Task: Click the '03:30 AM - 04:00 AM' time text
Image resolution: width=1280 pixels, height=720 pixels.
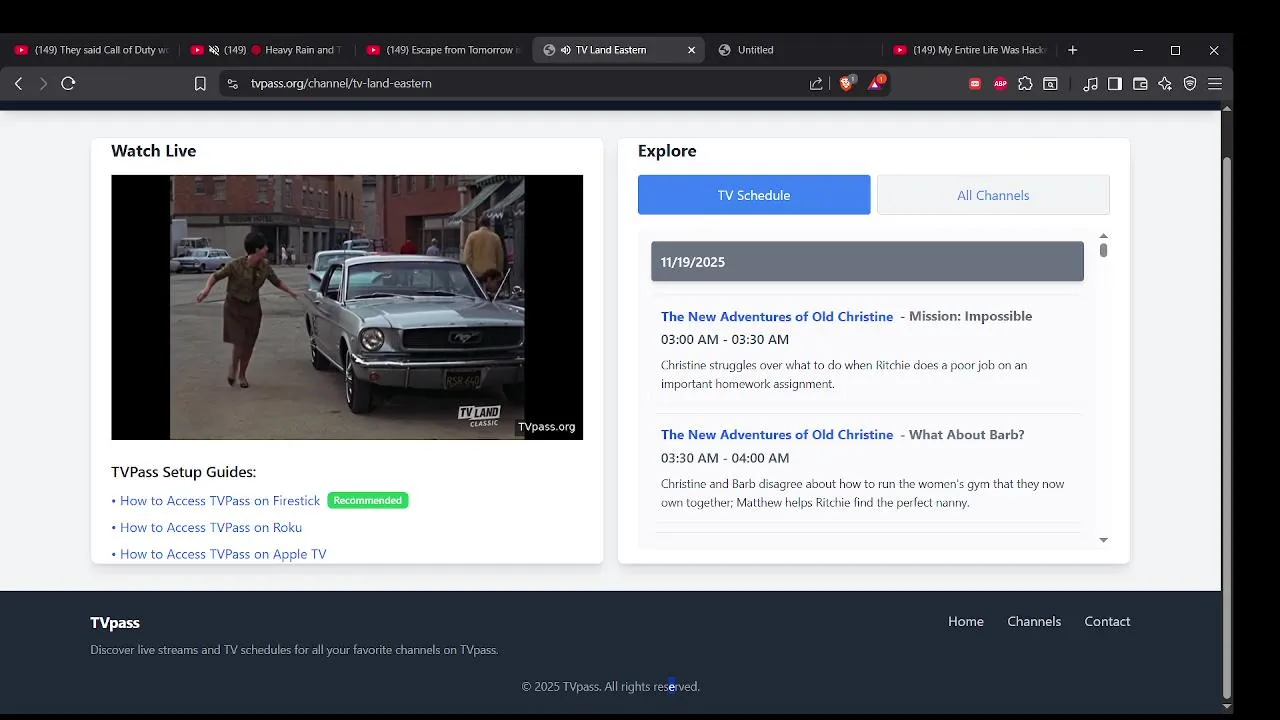Action: tap(725, 458)
